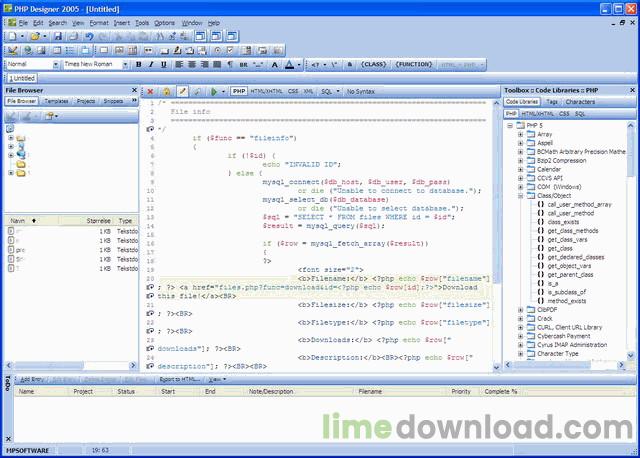Switch the code library to the SQL tab
The image size is (640, 458).
click(580, 114)
